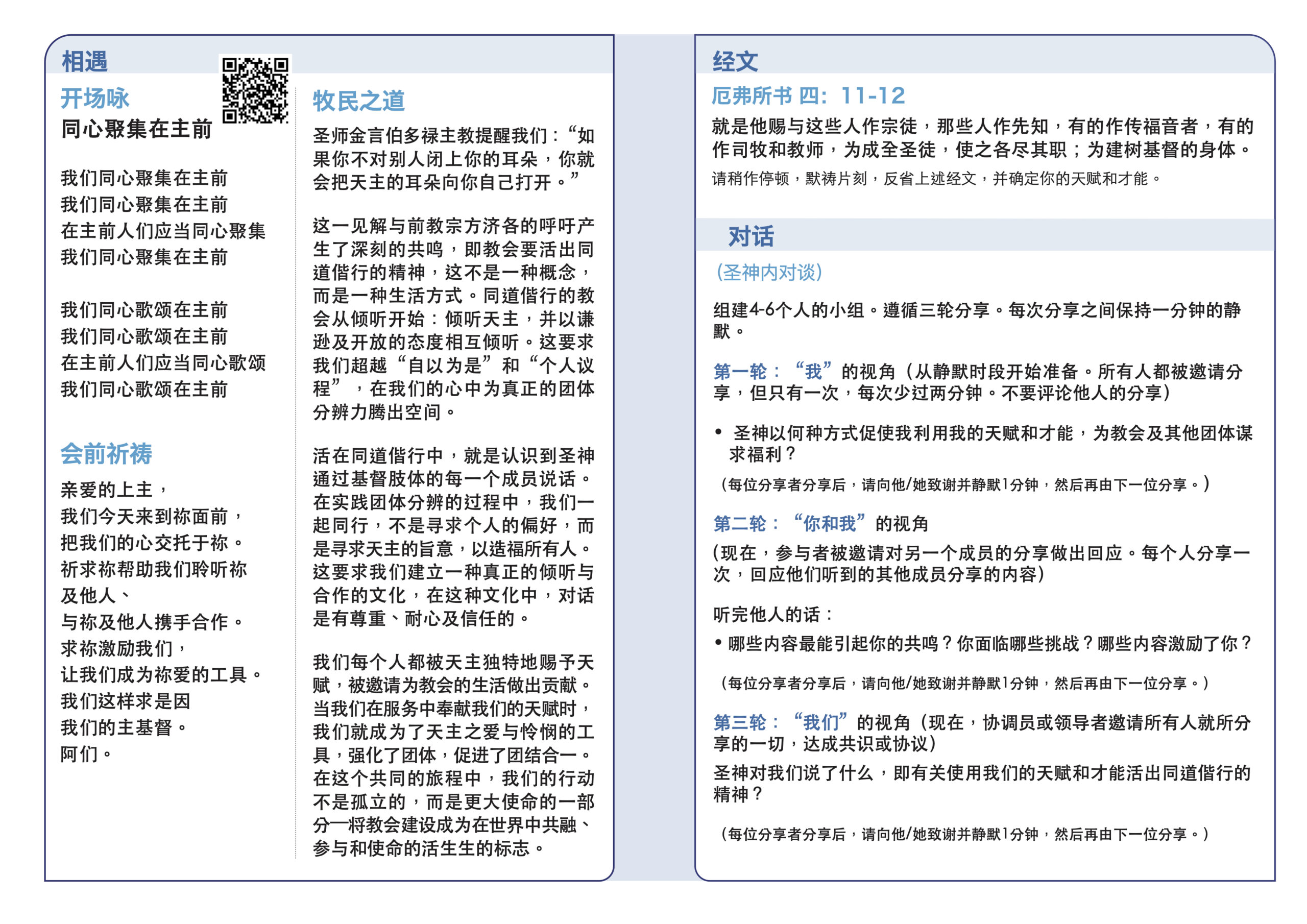Select the 经文 section header
Viewport: 1307px width, 924px height.
click(735, 61)
